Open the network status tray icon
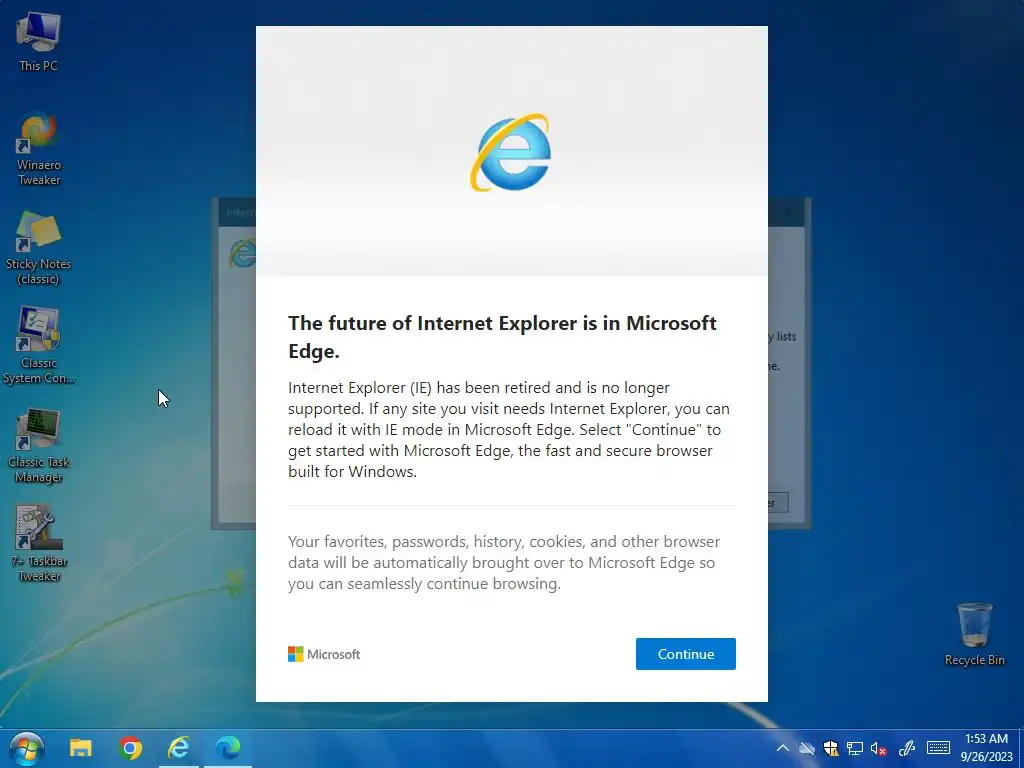This screenshot has width=1024, height=768. [855, 748]
